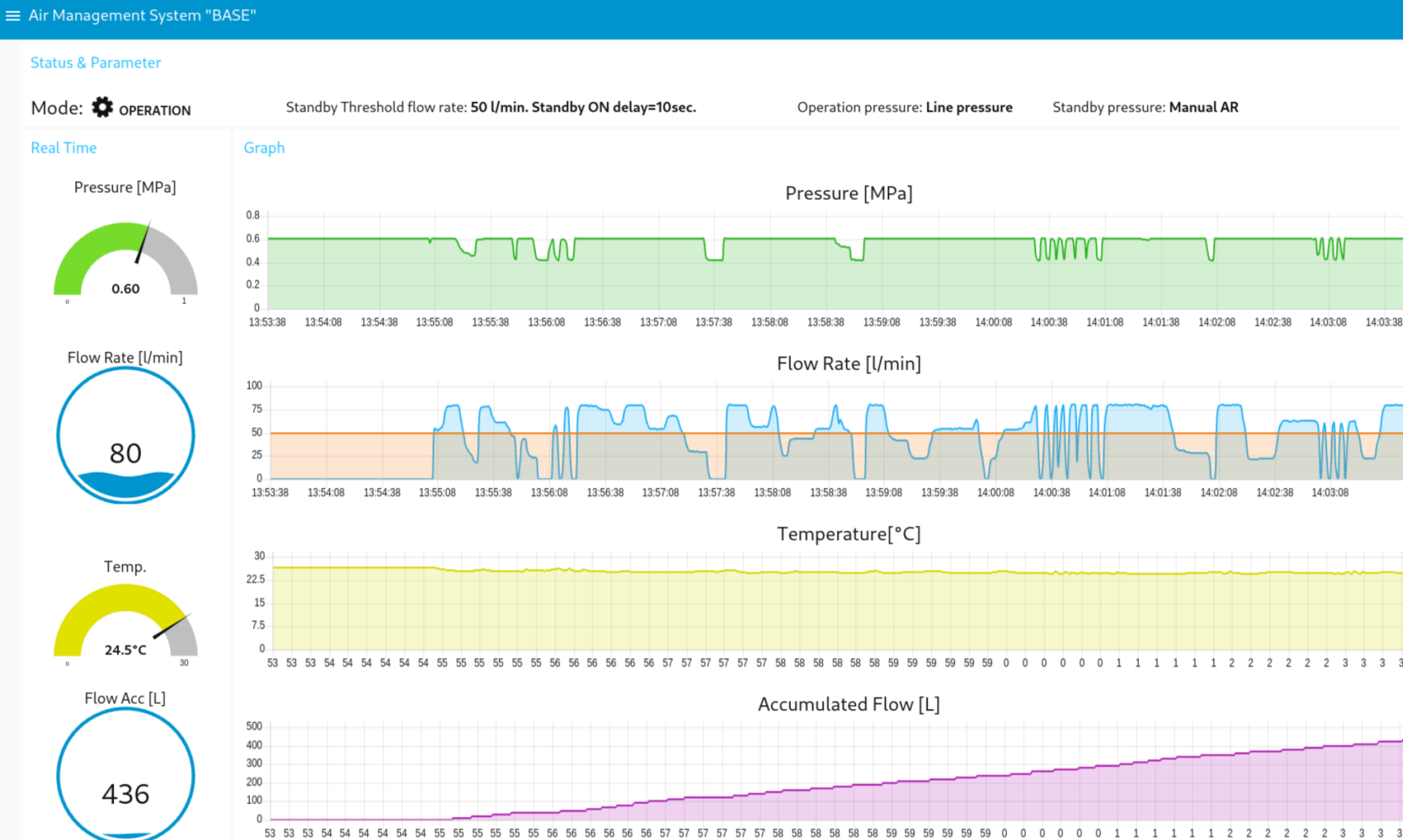Click the Air Management System "BASE" title

point(142,15)
